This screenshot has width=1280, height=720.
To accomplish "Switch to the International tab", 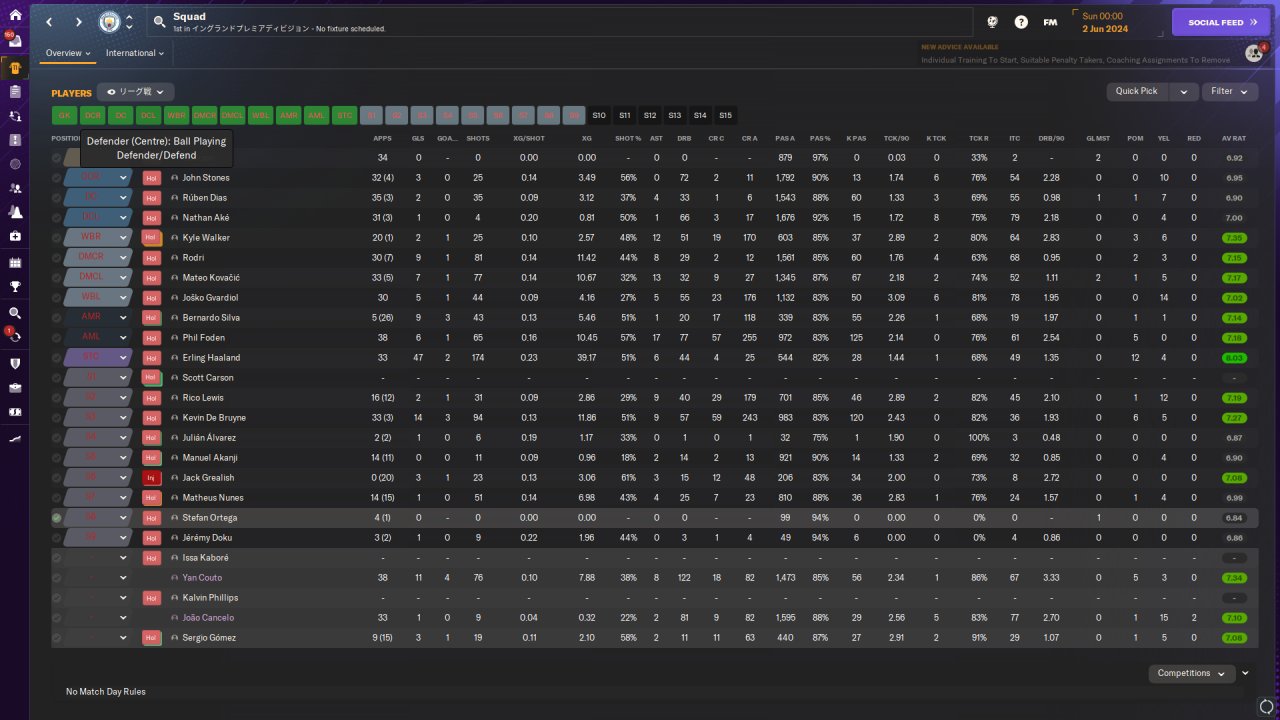I will coord(135,53).
